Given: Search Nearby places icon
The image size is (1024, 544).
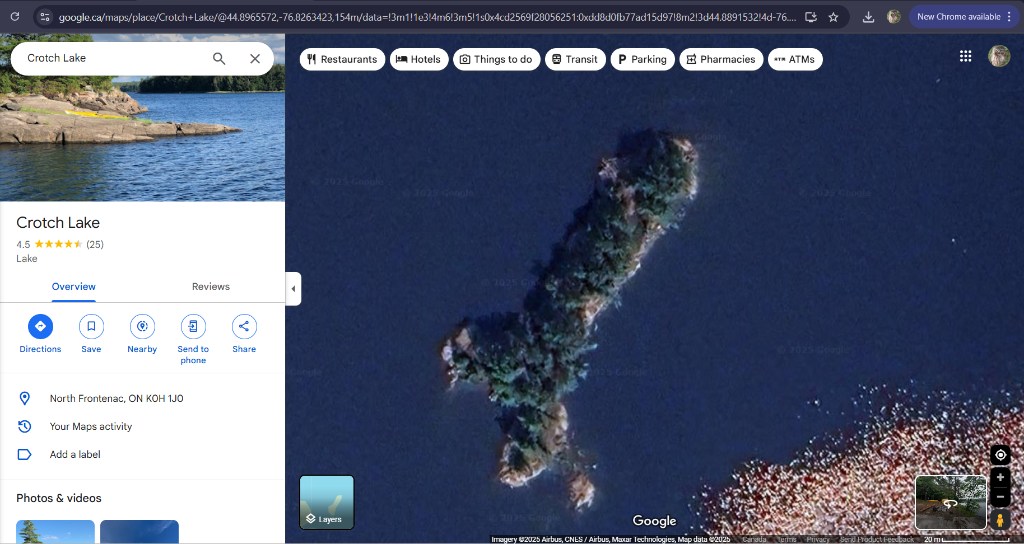Looking at the screenshot, I should [x=142, y=326].
